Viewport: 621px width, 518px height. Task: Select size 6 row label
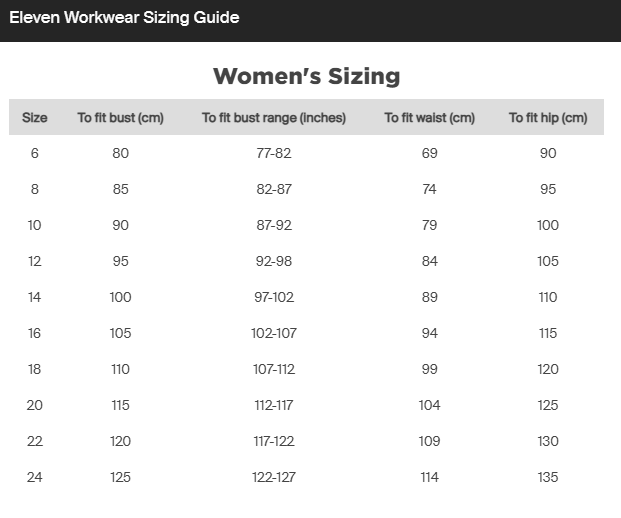tap(35, 154)
